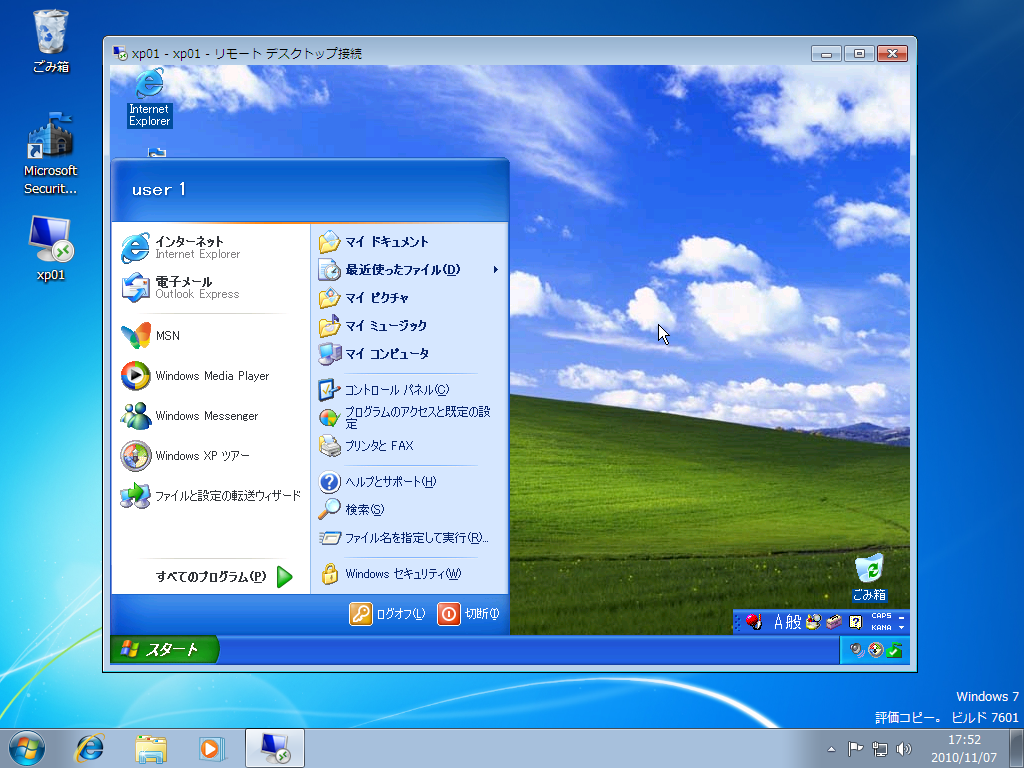Open Windows セキュリティ(W)
1024x768 pixels.
(x=409, y=574)
